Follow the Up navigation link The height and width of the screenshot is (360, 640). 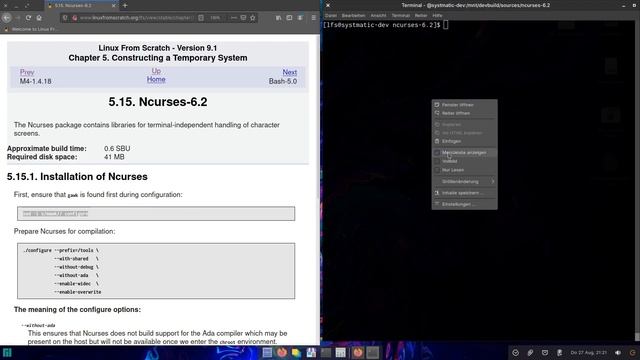click(x=156, y=71)
